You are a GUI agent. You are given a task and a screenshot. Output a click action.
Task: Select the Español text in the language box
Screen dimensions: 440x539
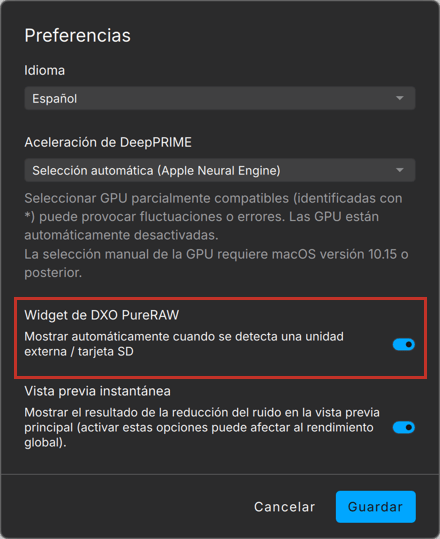pyautogui.click(x=55, y=99)
